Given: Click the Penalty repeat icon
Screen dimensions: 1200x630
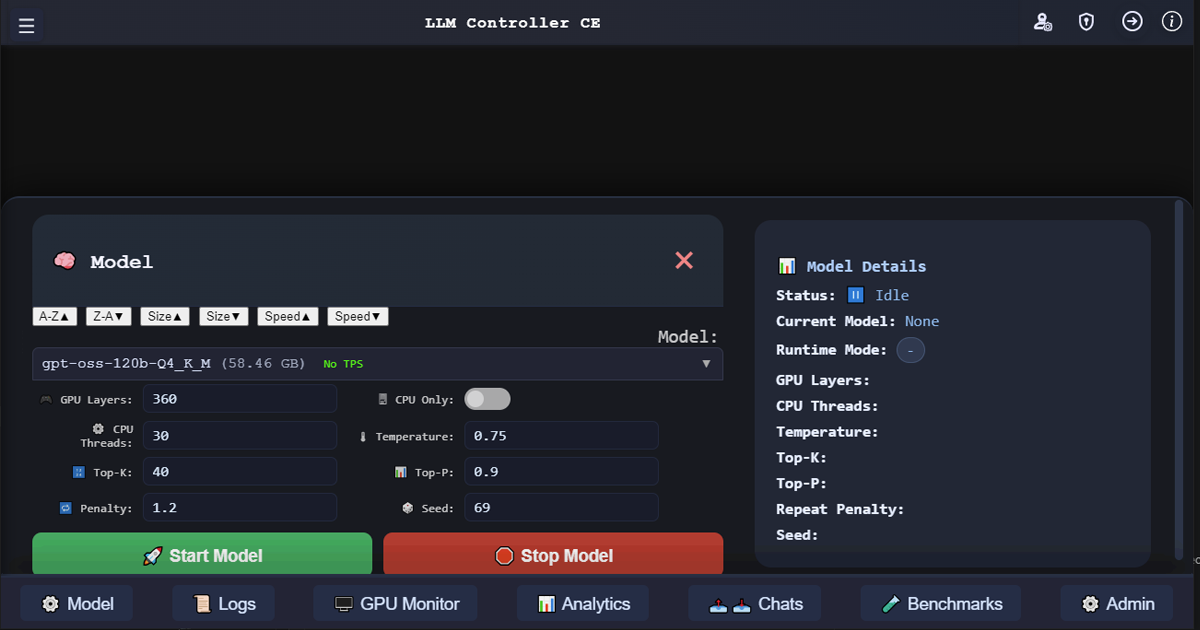Looking at the screenshot, I should click(x=66, y=508).
